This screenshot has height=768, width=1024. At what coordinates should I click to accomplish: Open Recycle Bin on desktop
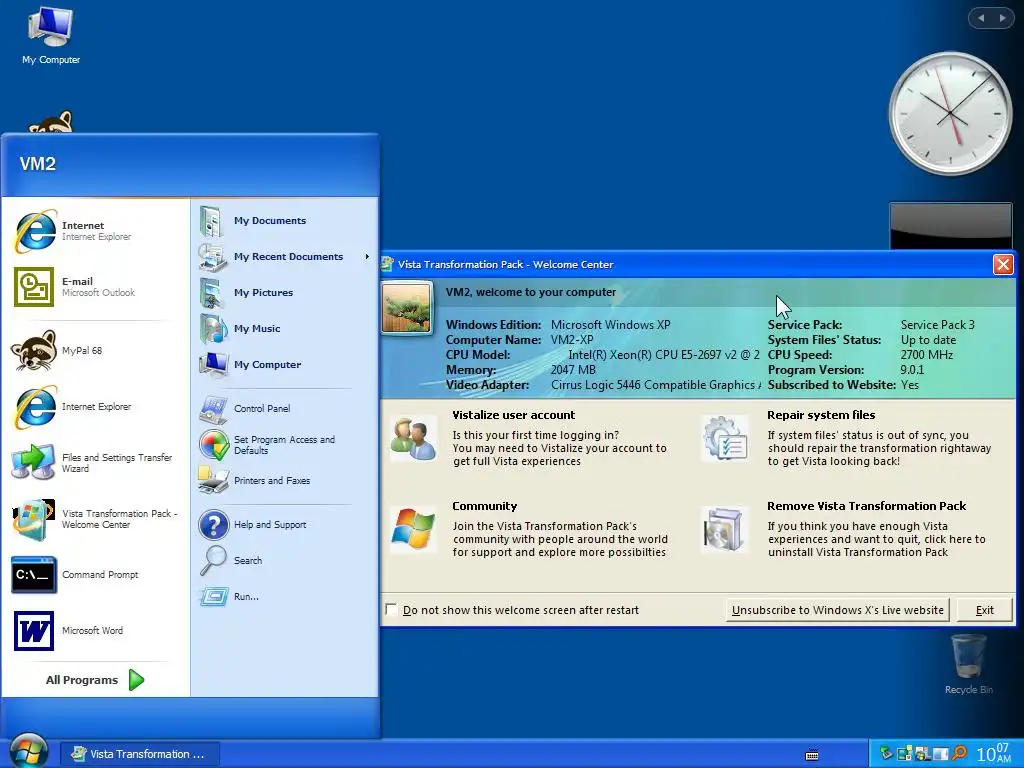968,664
